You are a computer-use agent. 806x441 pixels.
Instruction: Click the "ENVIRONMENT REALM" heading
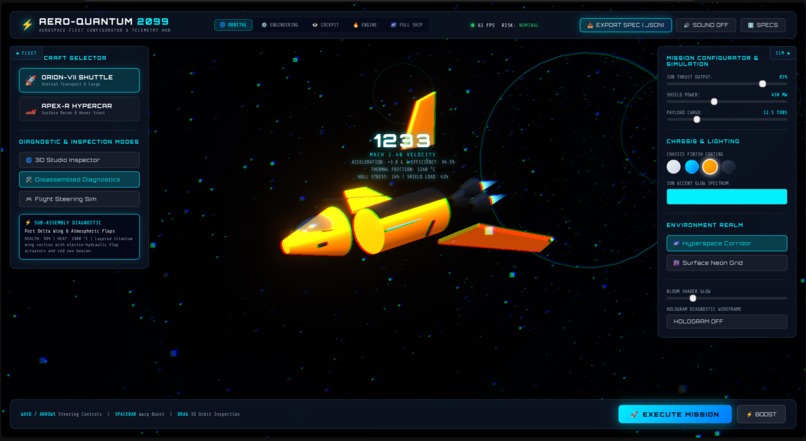click(x=705, y=225)
